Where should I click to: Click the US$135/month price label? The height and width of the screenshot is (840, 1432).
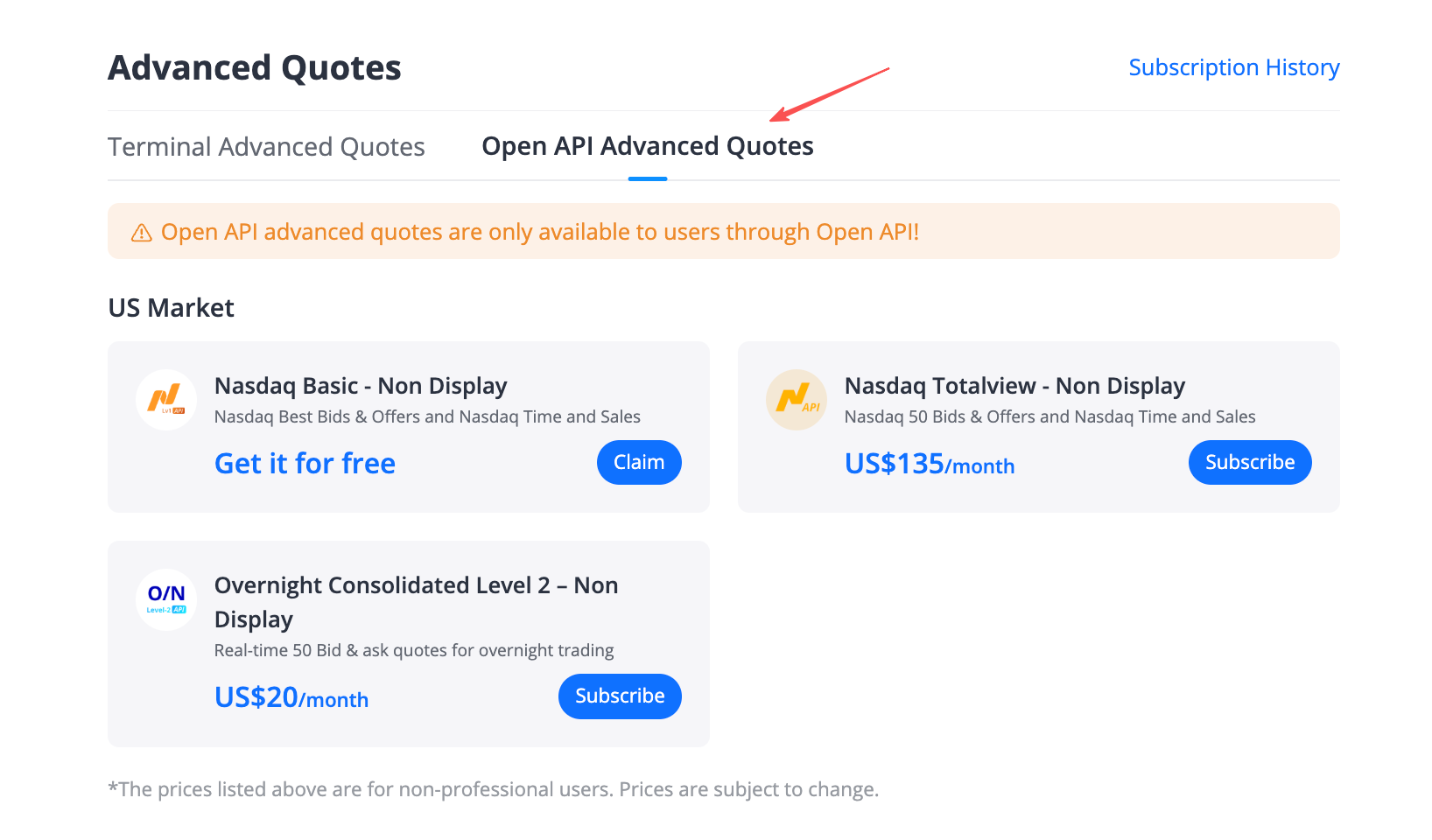pyautogui.click(x=930, y=464)
